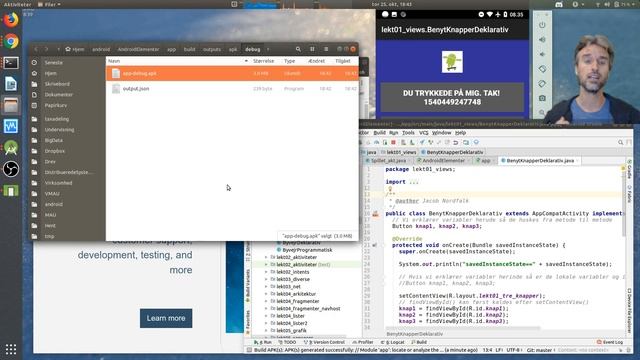Sort files by Størrelse column
Viewport: 640px width, 360px height.
264,61
